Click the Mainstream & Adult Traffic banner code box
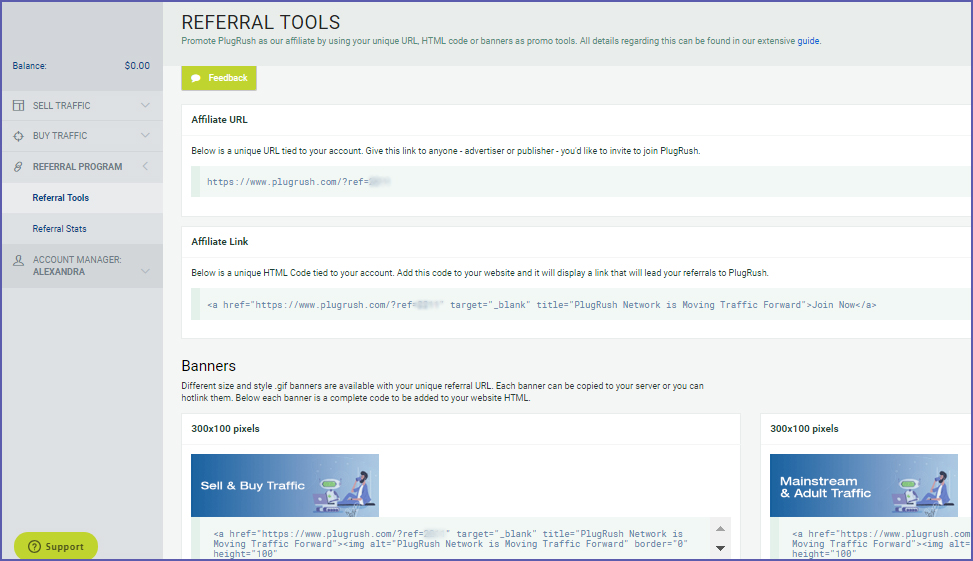 tap(871, 539)
